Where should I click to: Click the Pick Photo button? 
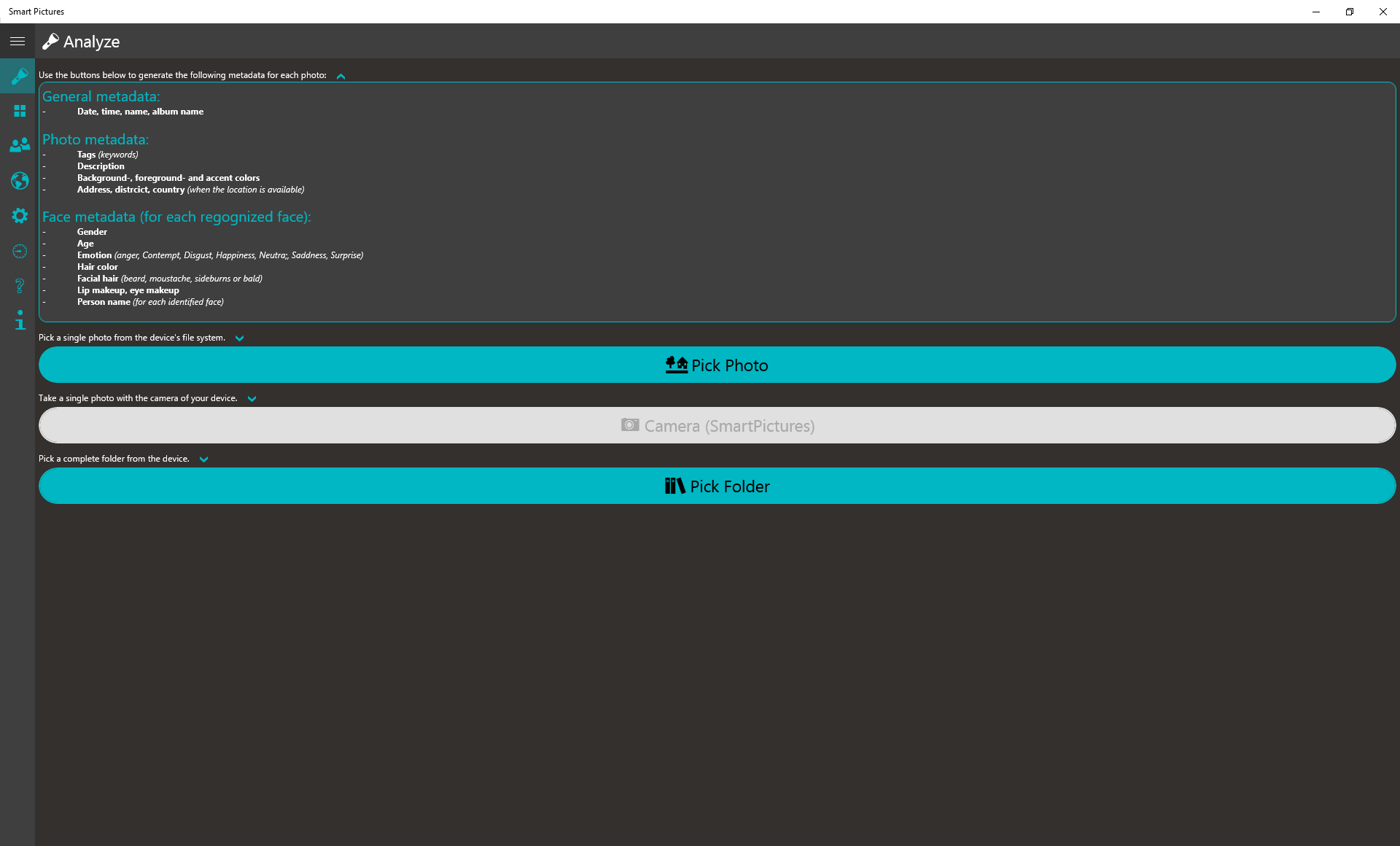pyautogui.click(x=717, y=365)
